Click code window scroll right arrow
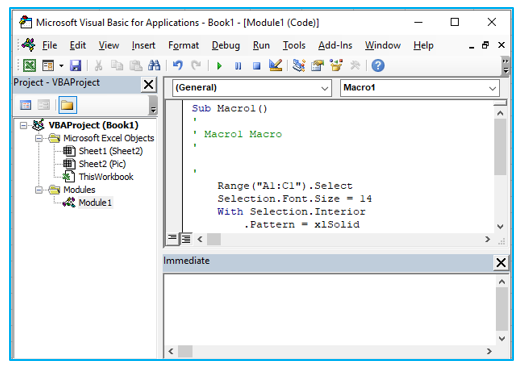This screenshot has width=522, height=370. coord(488,239)
